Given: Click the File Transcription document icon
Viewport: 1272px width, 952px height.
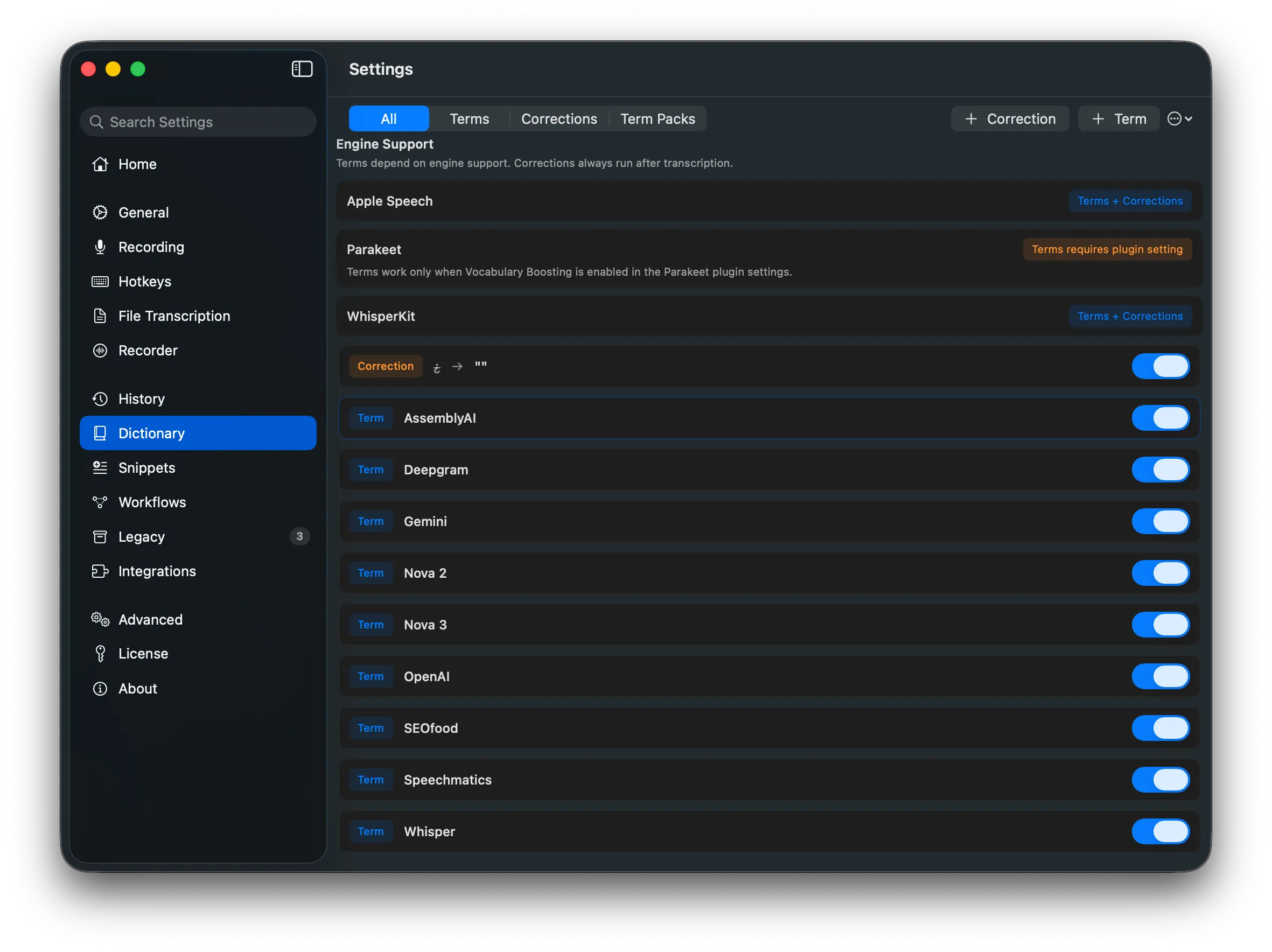Looking at the screenshot, I should point(100,316).
